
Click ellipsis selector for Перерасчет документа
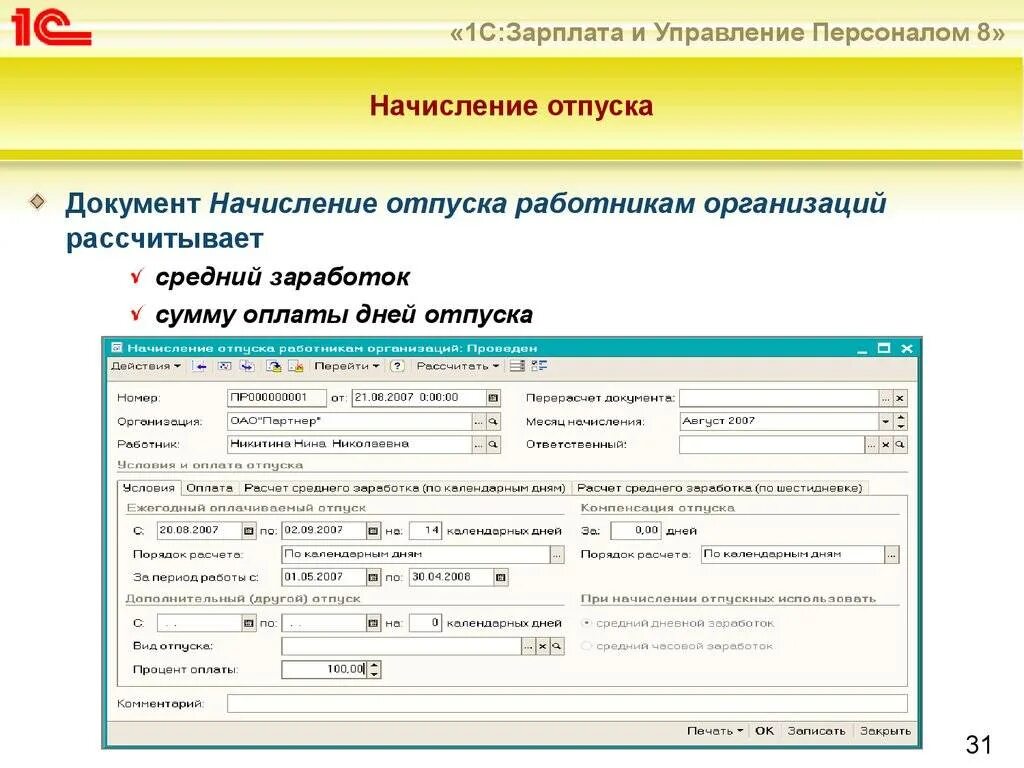[886, 398]
